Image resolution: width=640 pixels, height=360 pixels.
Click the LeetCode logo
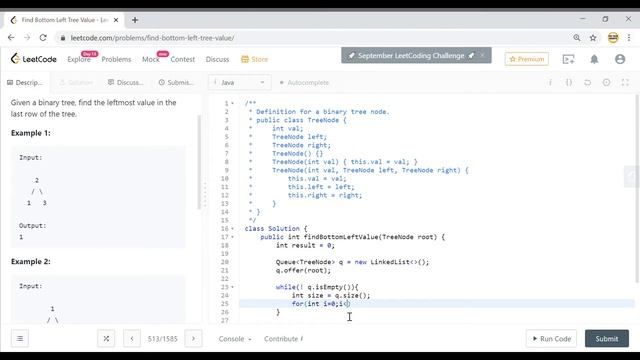pyautogui.click(x=34, y=59)
